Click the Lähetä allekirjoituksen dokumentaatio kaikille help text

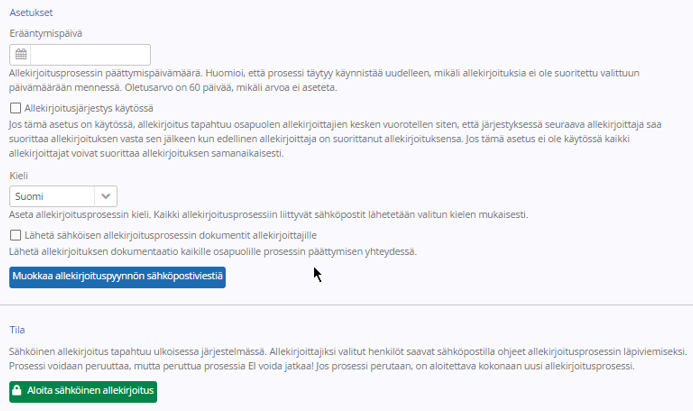click(213, 251)
